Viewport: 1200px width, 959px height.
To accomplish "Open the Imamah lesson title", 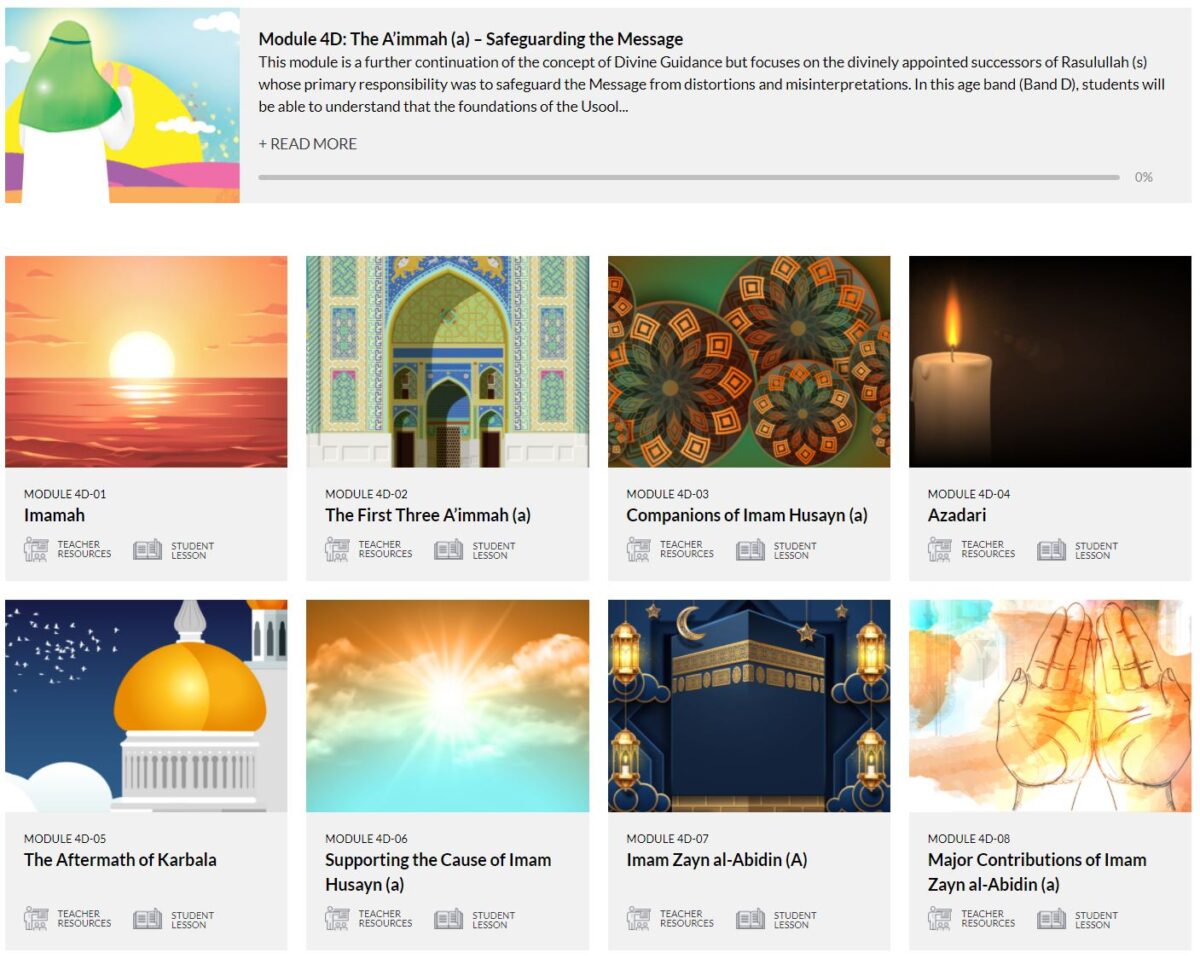I will point(55,516).
